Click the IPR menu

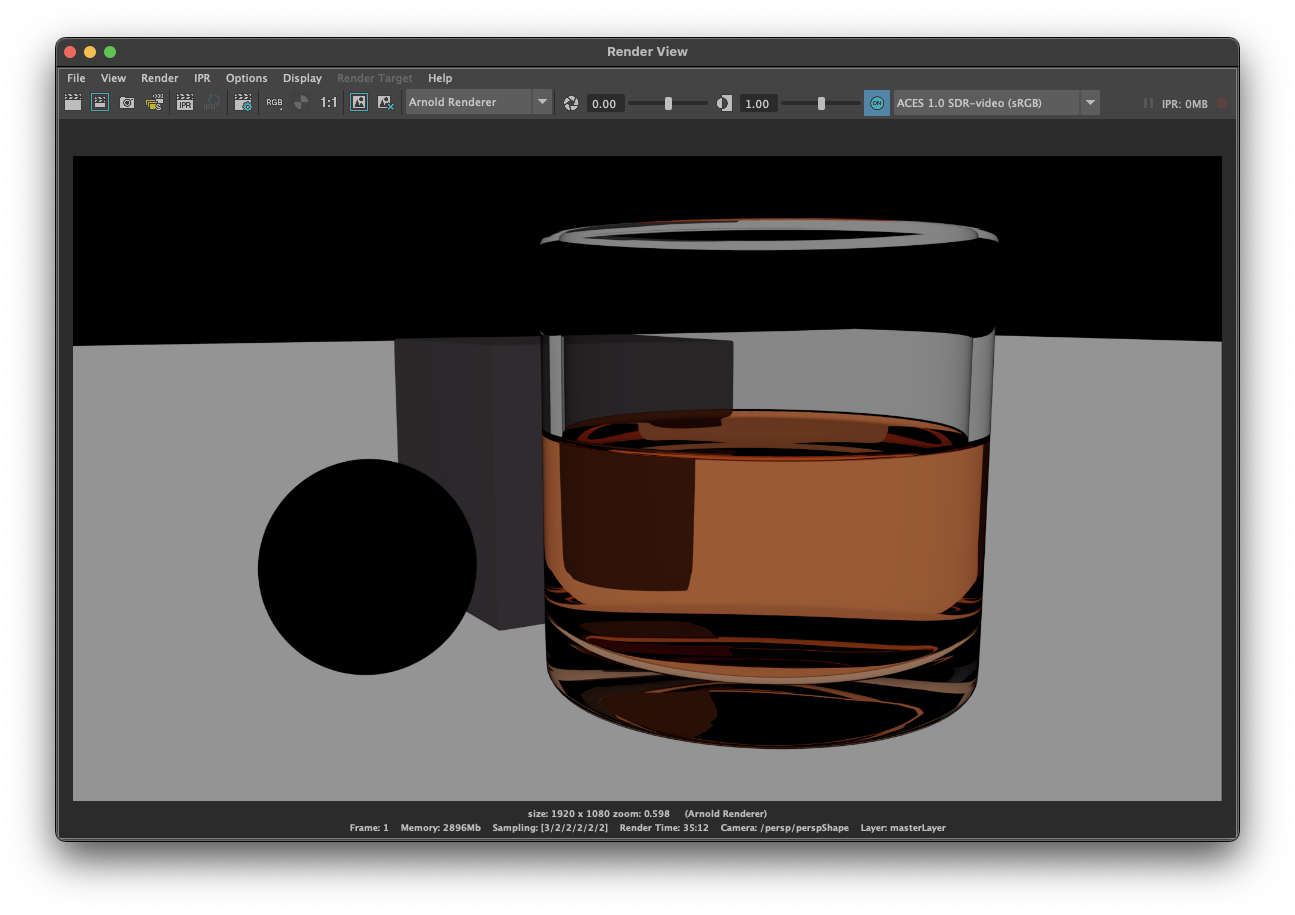point(202,78)
